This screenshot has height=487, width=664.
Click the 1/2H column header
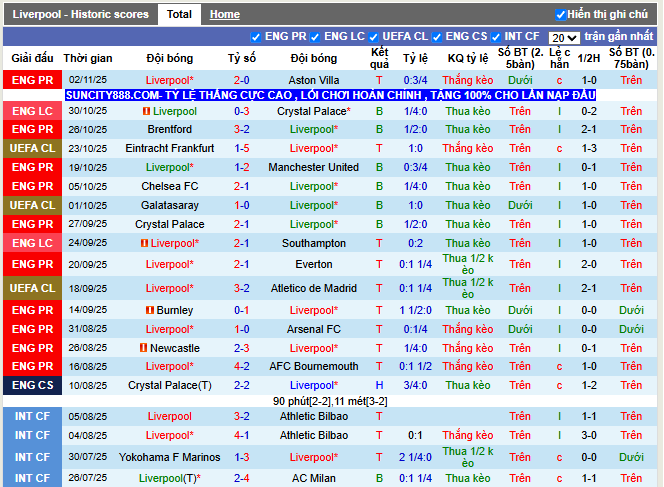(x=589, y=58)
